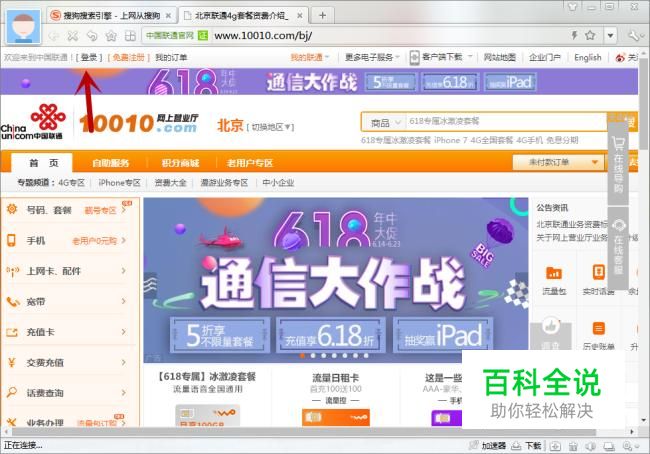Open a new tab with the plus button
650x454 pixels.
(x=323, y=15)
